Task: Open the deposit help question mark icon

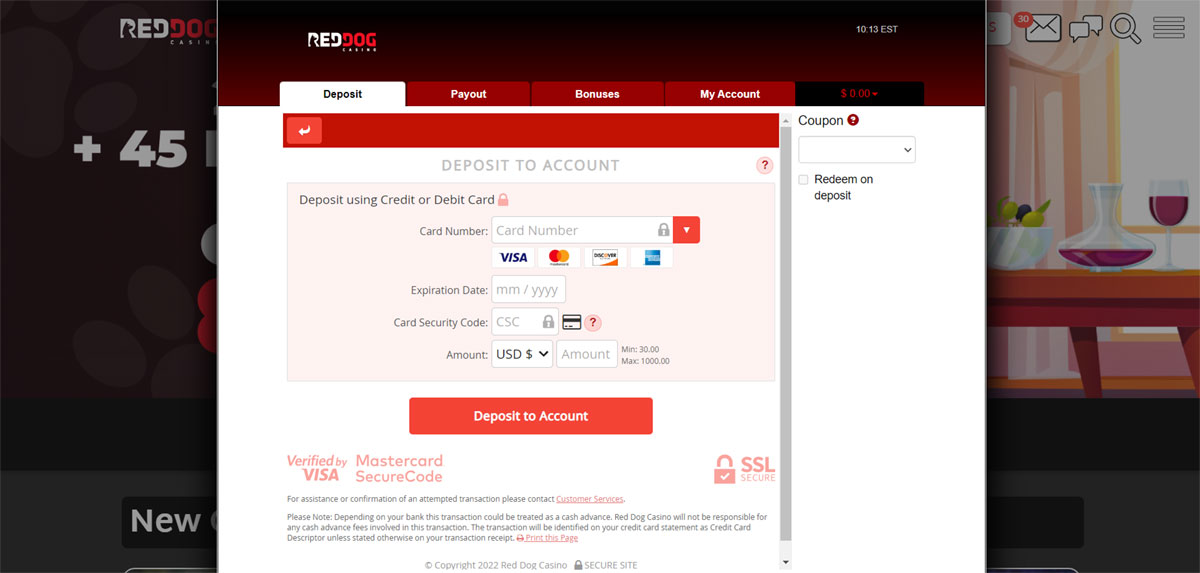Action: pyautogui.click(x=765, y=166)
